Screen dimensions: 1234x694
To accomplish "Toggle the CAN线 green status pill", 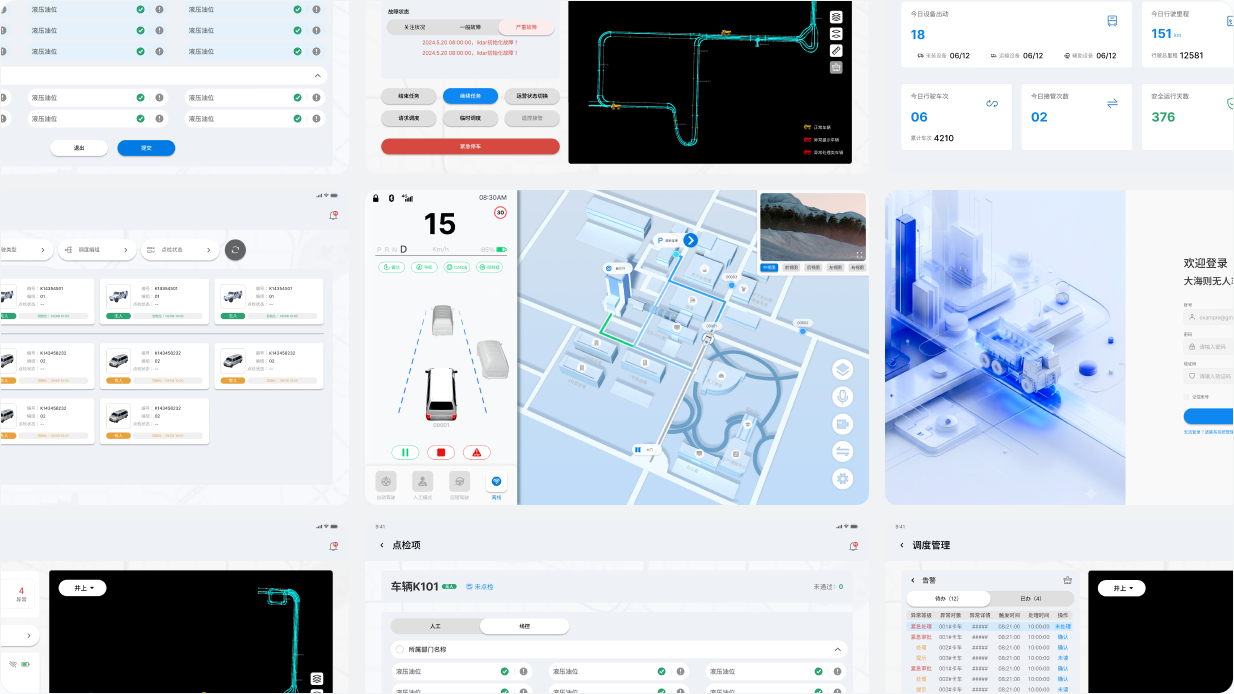I will point(456,267).
